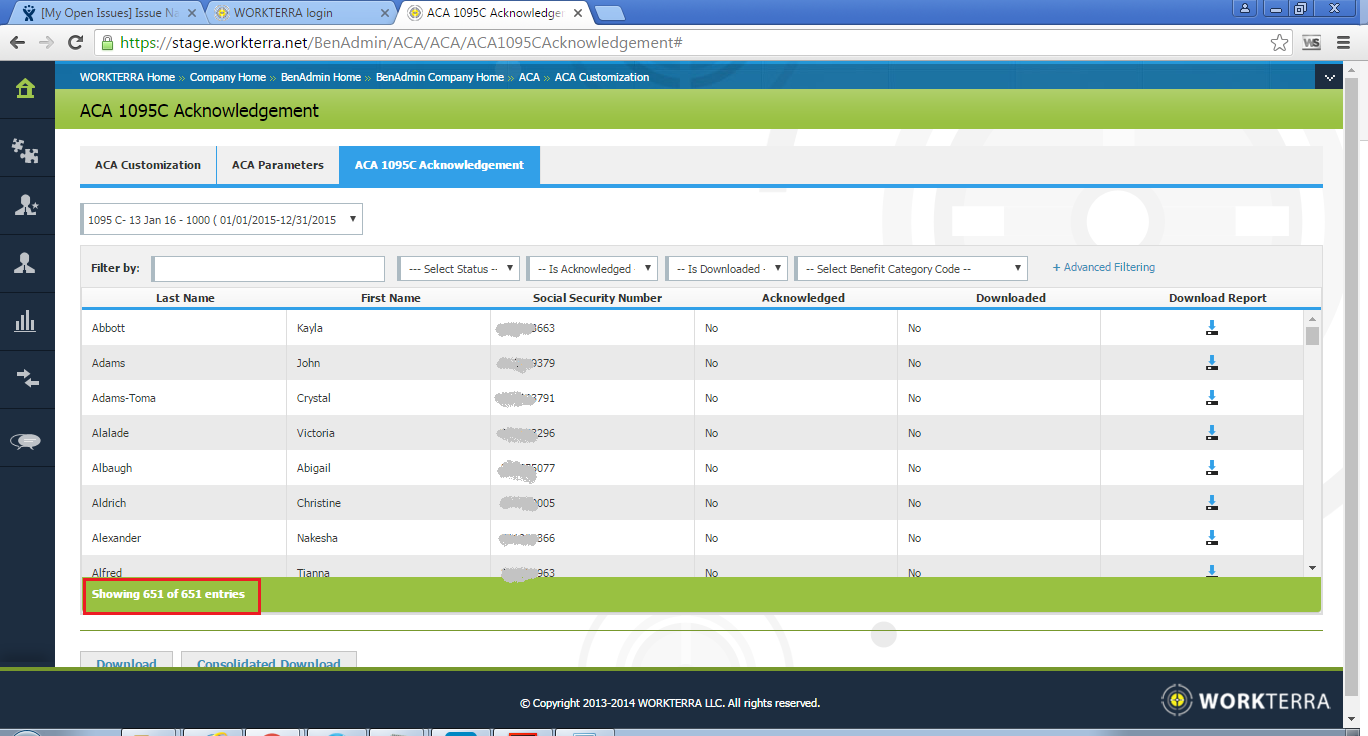The width and height of the screenshot is (1368, 736).
Task: Bookmark this page with star icon
Action: (1279, 43)
